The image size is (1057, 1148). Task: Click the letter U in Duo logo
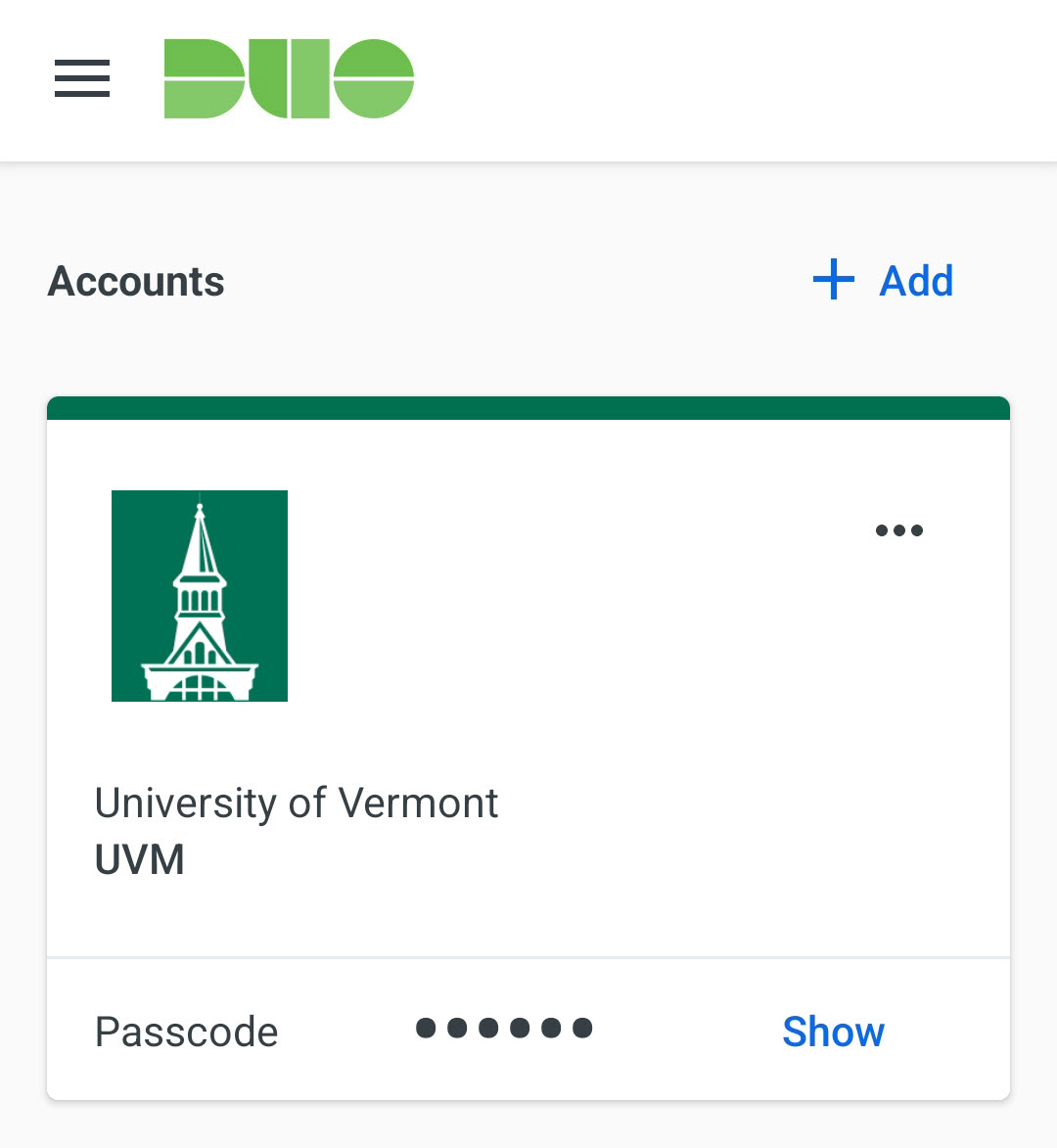click(x=289, y=78)
